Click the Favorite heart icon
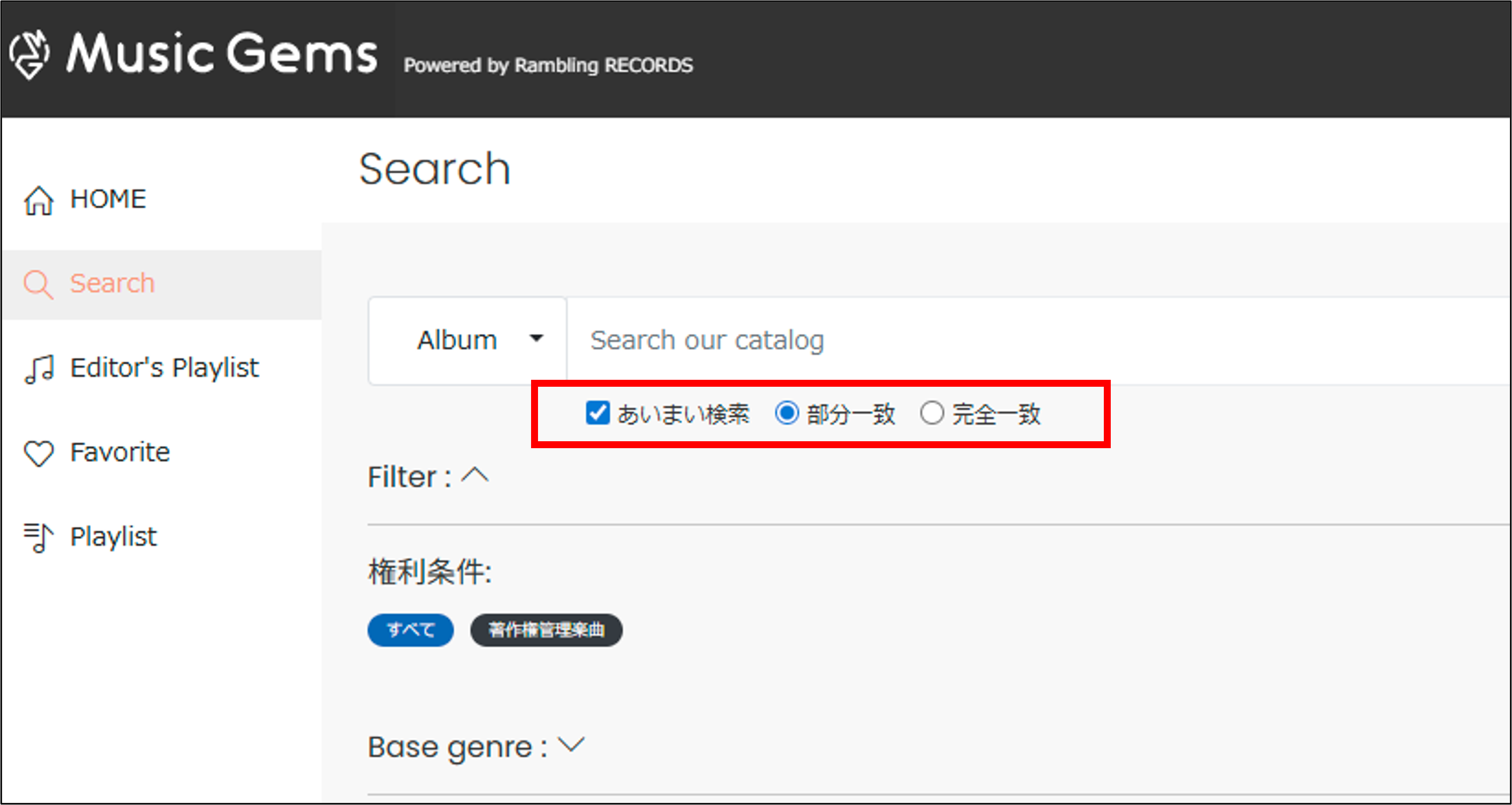This screenshot has height=805, width=1512. 39,453
